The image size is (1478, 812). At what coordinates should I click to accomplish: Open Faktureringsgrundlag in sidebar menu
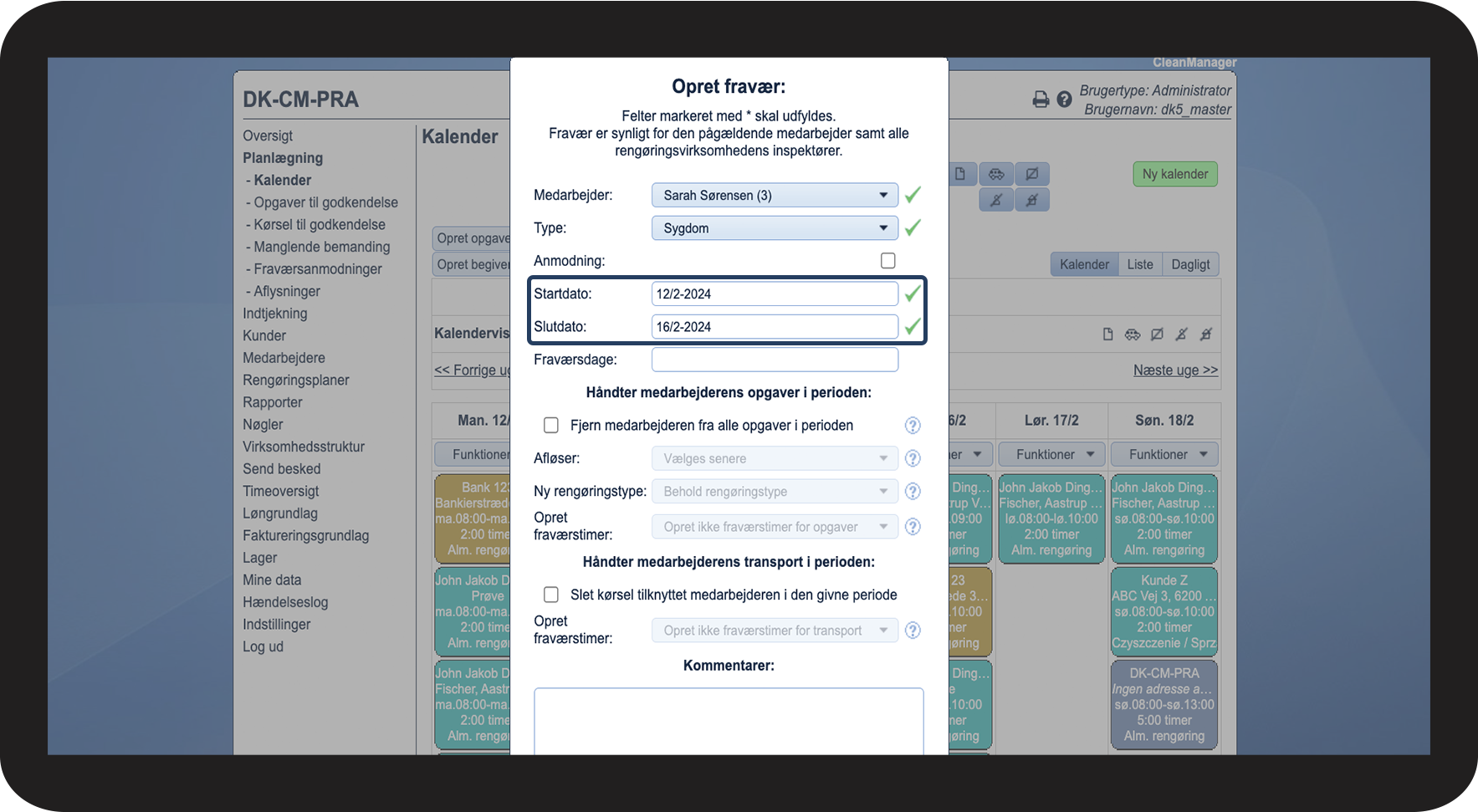click(x=305, y=536)
